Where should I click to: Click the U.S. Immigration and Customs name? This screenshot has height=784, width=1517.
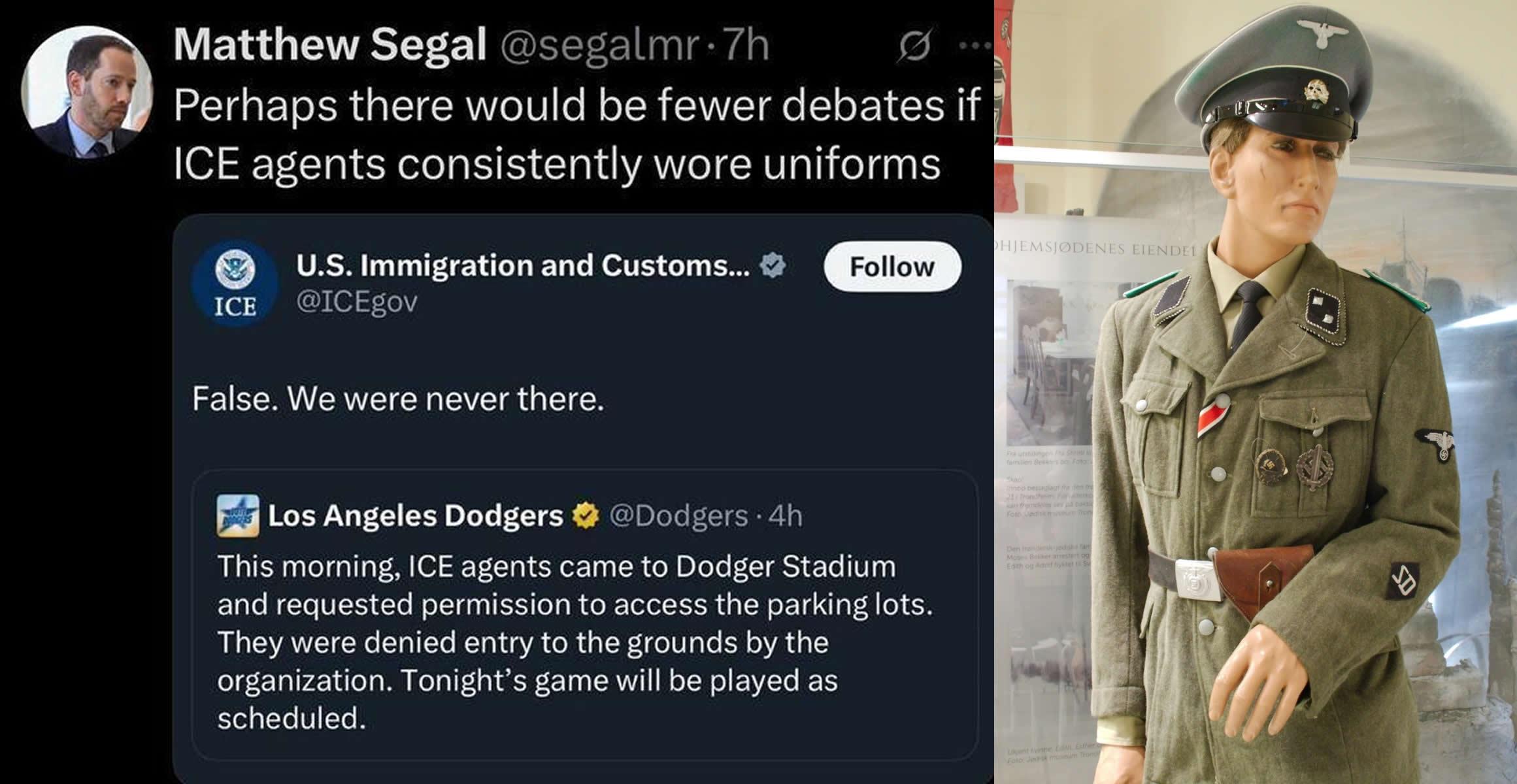[x=523, y=265]
